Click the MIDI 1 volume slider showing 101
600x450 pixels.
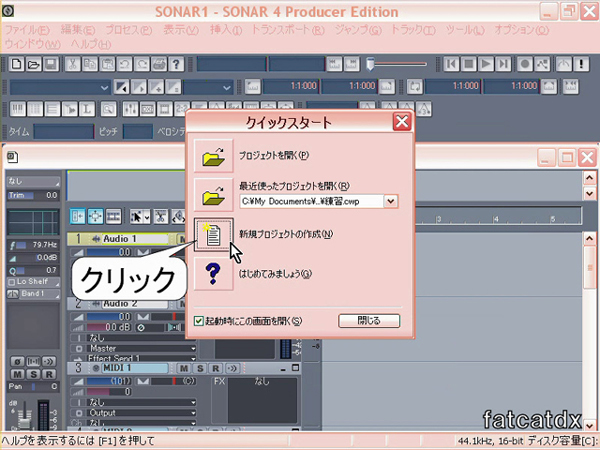coord(109,382)
